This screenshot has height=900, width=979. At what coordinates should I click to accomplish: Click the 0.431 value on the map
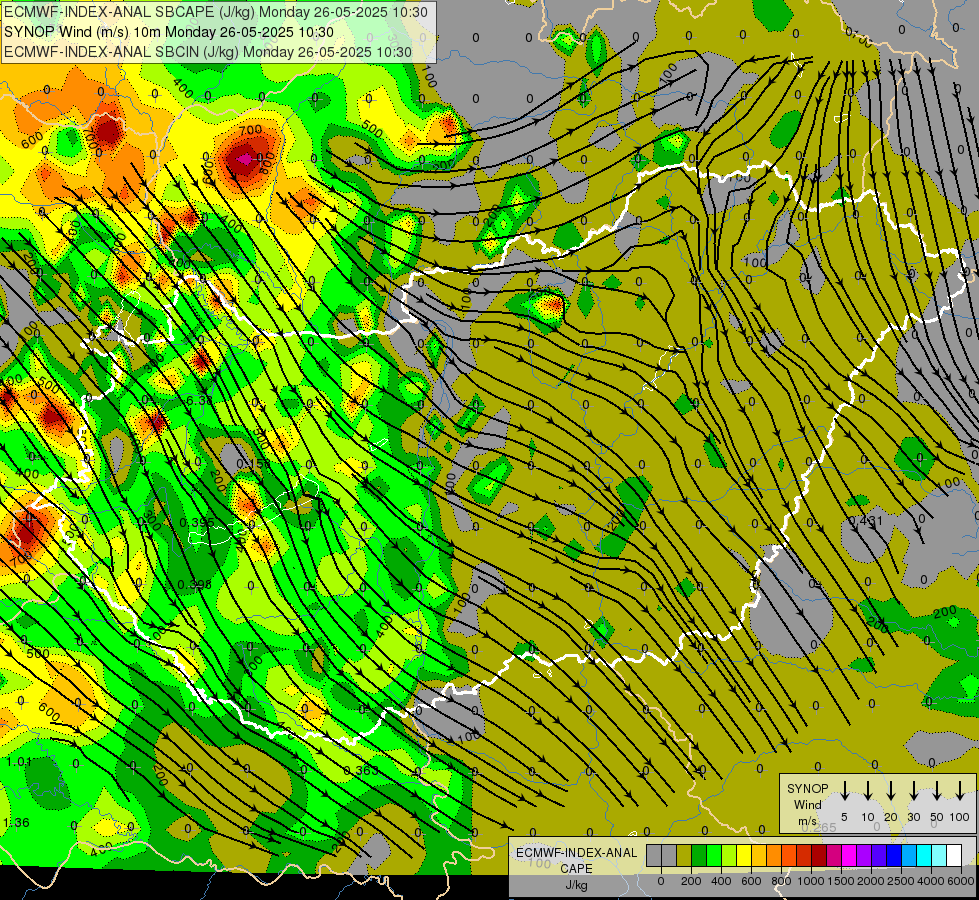(866, 521)
